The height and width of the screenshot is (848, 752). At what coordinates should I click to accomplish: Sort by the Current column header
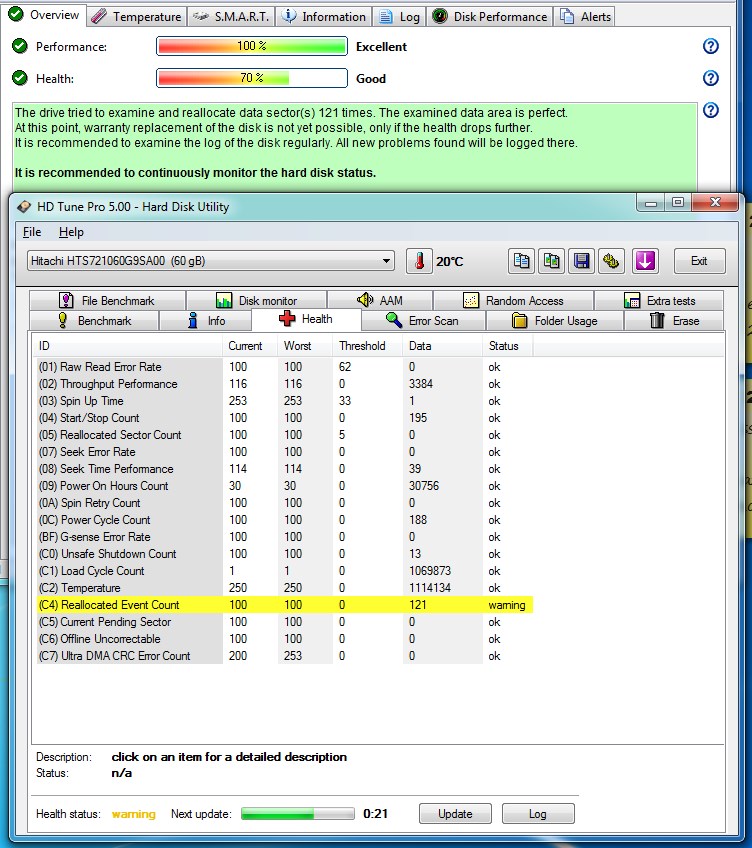tap(250, 346)
